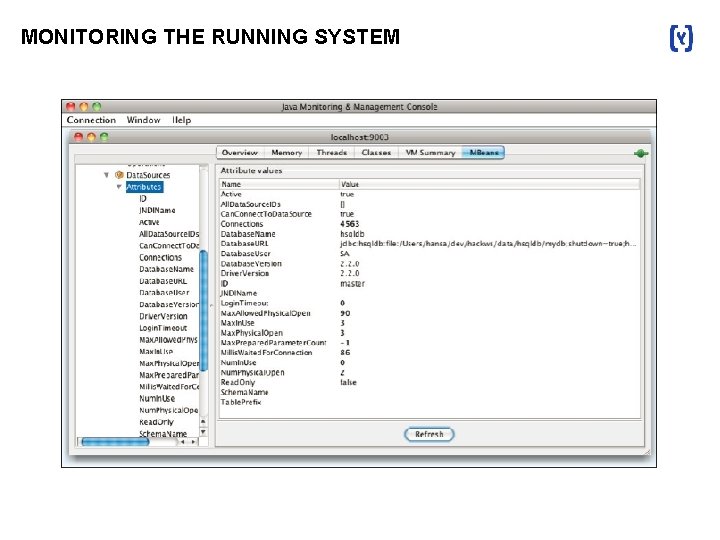Select the Attributes tree item
Image resolution: width=720 pixels, height=540 pixels.
144,187
